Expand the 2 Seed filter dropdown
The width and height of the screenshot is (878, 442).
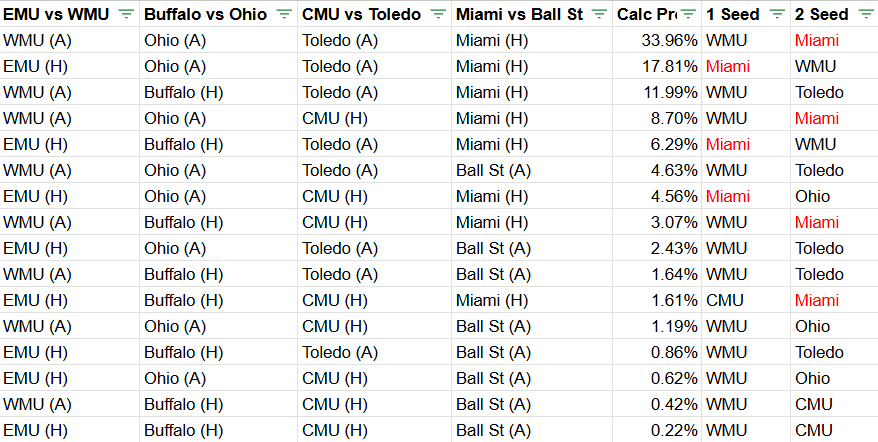(x=866, y=14)
